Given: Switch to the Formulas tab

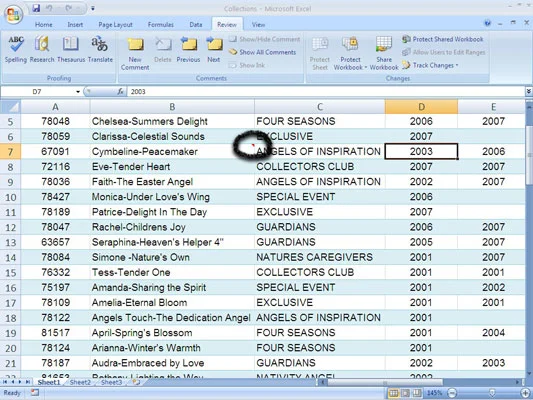Looking at the screenshot, I should tap(160, 24).
